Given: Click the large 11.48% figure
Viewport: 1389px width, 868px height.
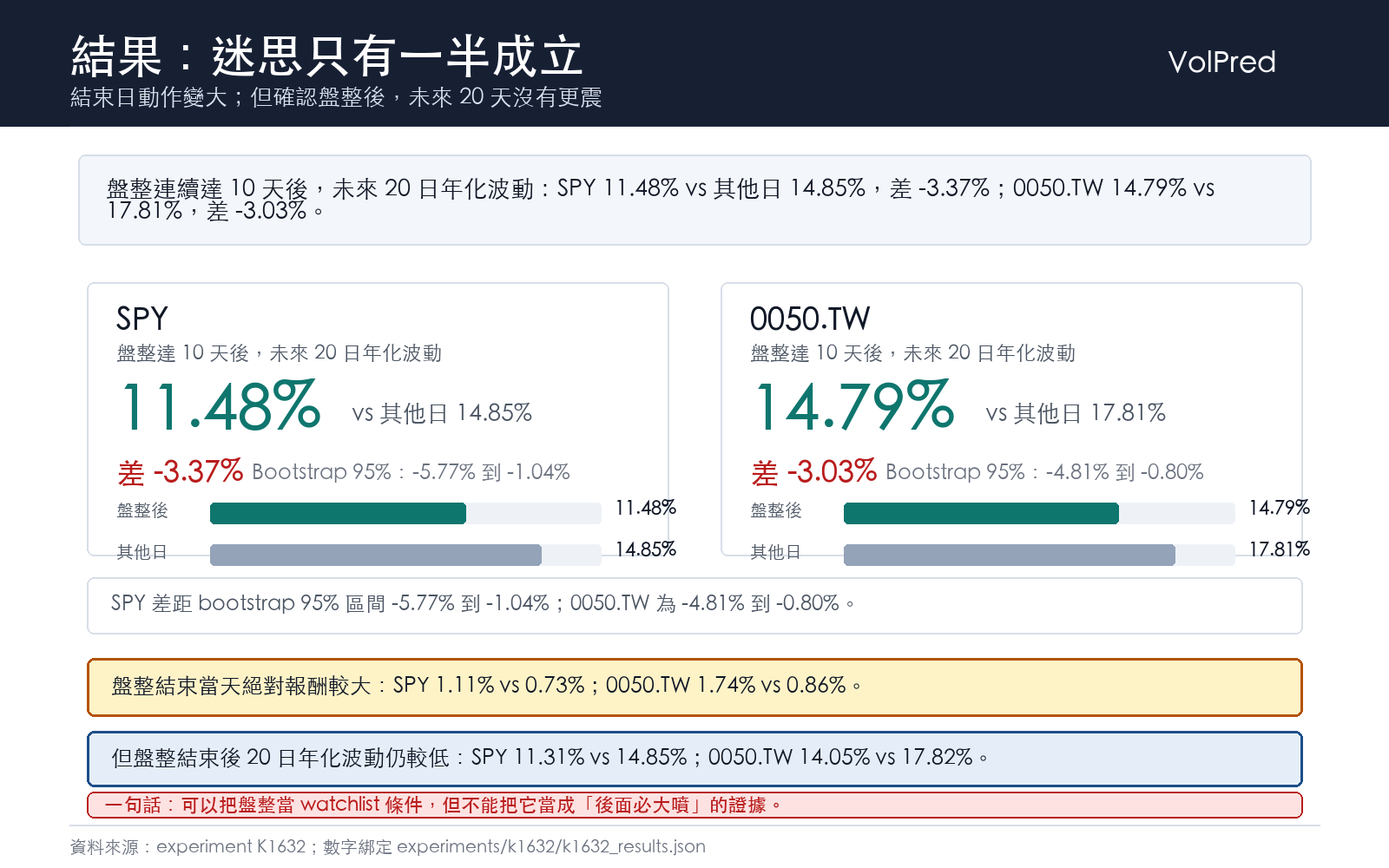Looking at the screenshot, I should pyautogui.click(x=221, y=406).
